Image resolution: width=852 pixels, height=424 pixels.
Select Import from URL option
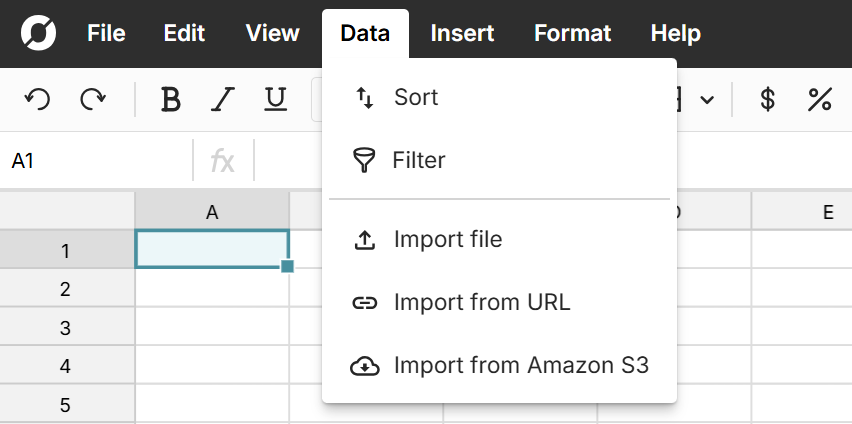click(x=481, y=302)
